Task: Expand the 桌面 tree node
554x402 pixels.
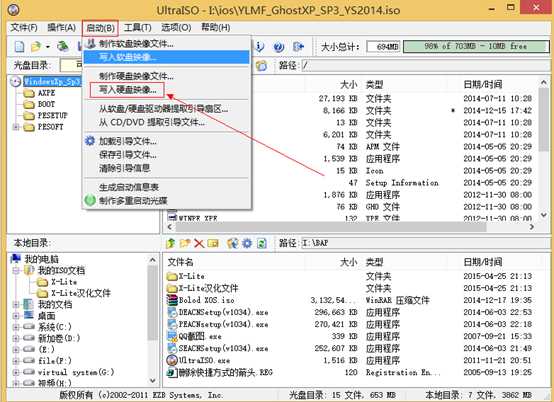Action: tap(16, 315)
